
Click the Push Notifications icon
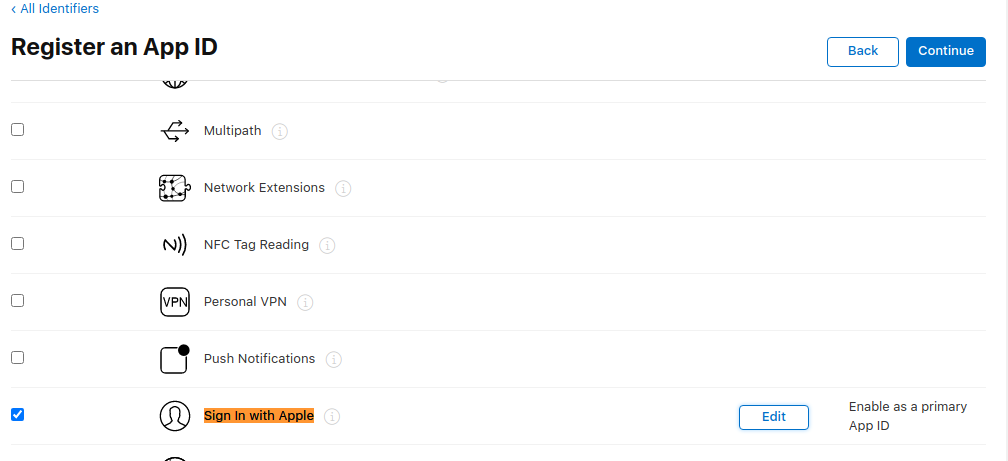pos(174,359)
